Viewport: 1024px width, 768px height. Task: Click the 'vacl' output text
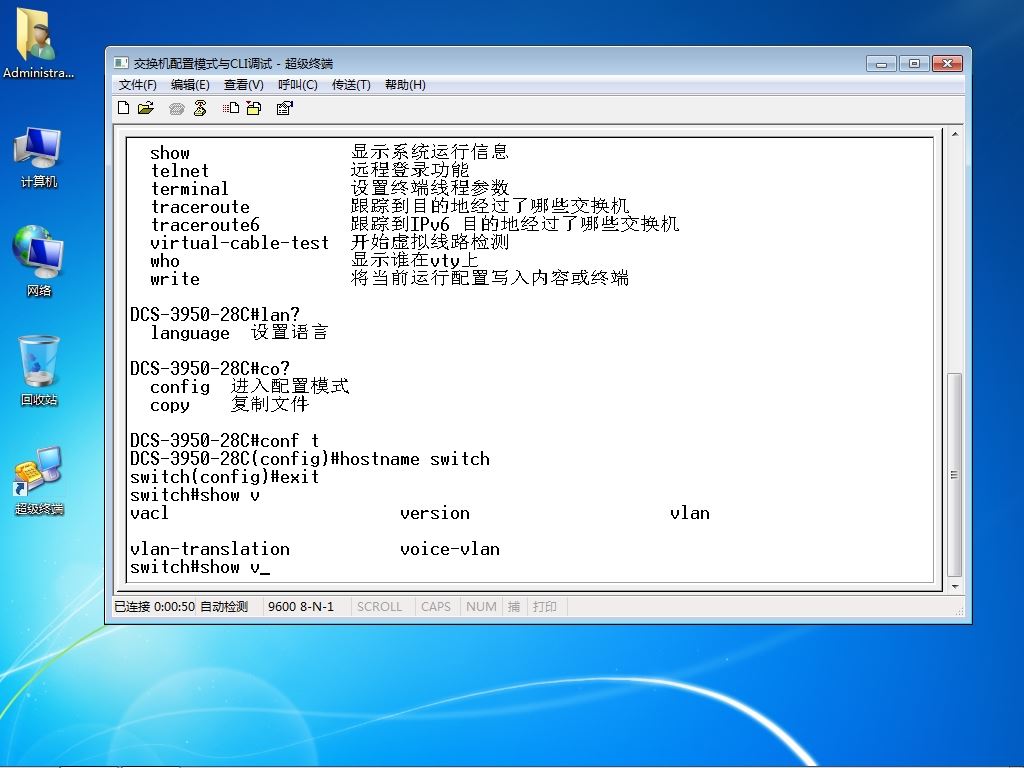coord(150,513)
